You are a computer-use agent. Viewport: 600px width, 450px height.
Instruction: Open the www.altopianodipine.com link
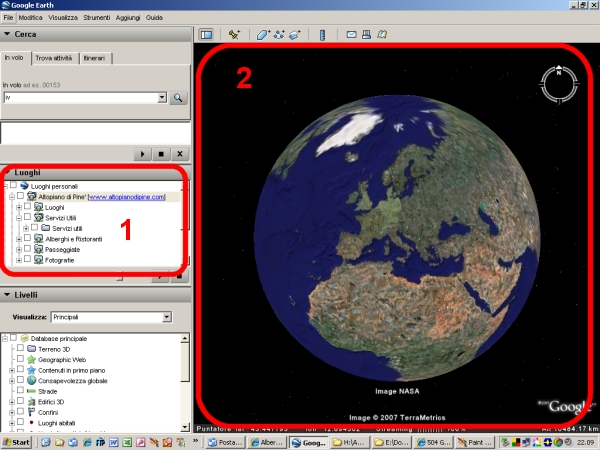(127, 197)
